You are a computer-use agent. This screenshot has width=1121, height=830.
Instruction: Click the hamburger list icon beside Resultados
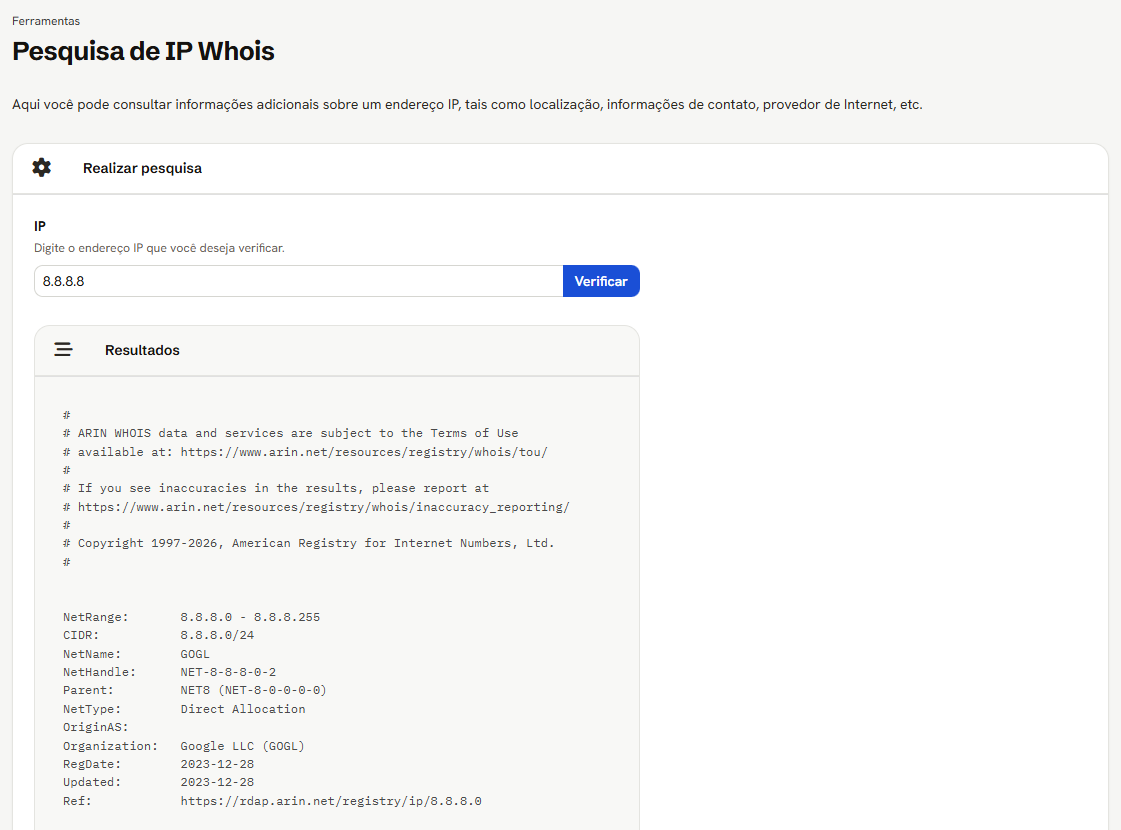[x=63, y=350]
